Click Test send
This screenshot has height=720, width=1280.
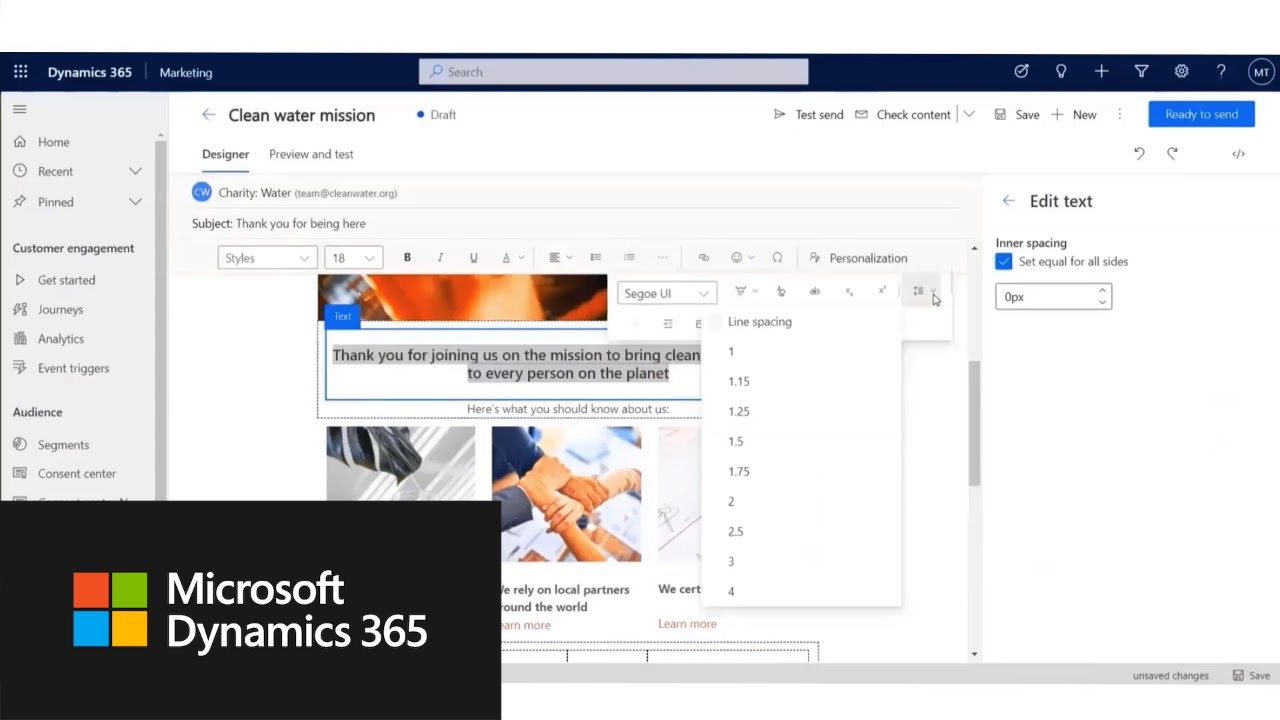pyautogui.click(x=809, y=115)
